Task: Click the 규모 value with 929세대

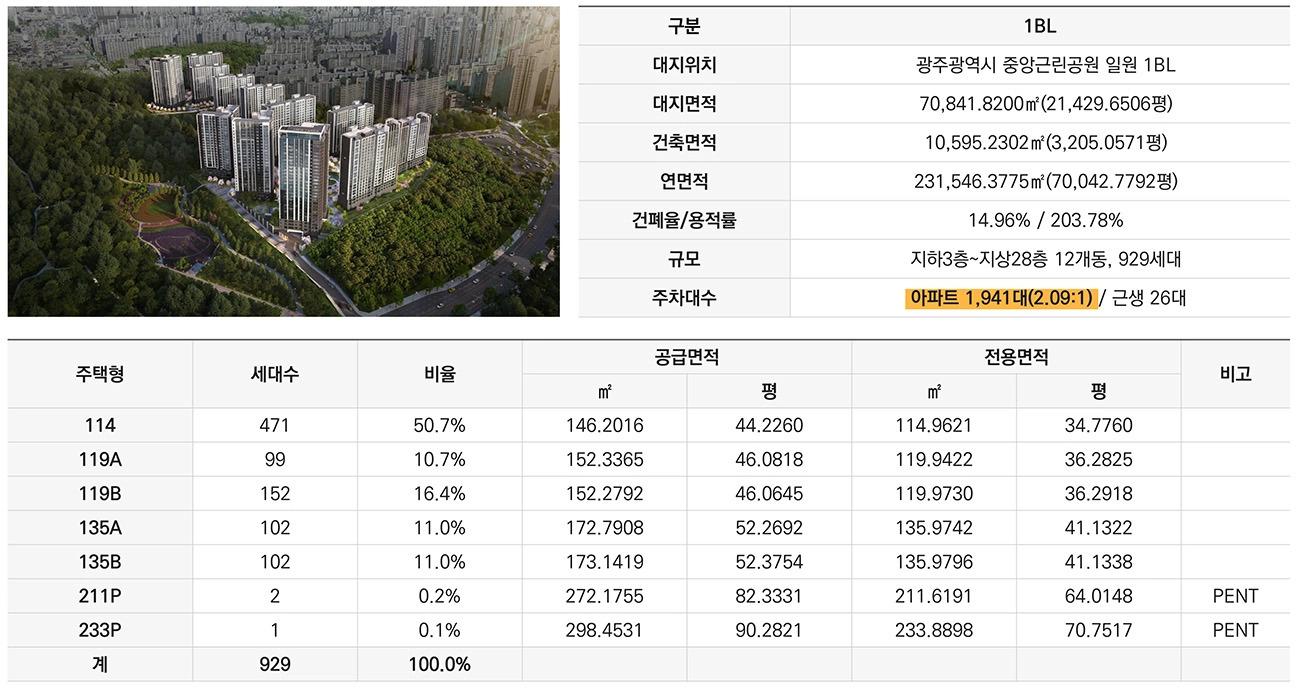Action: pos(1040,259)
